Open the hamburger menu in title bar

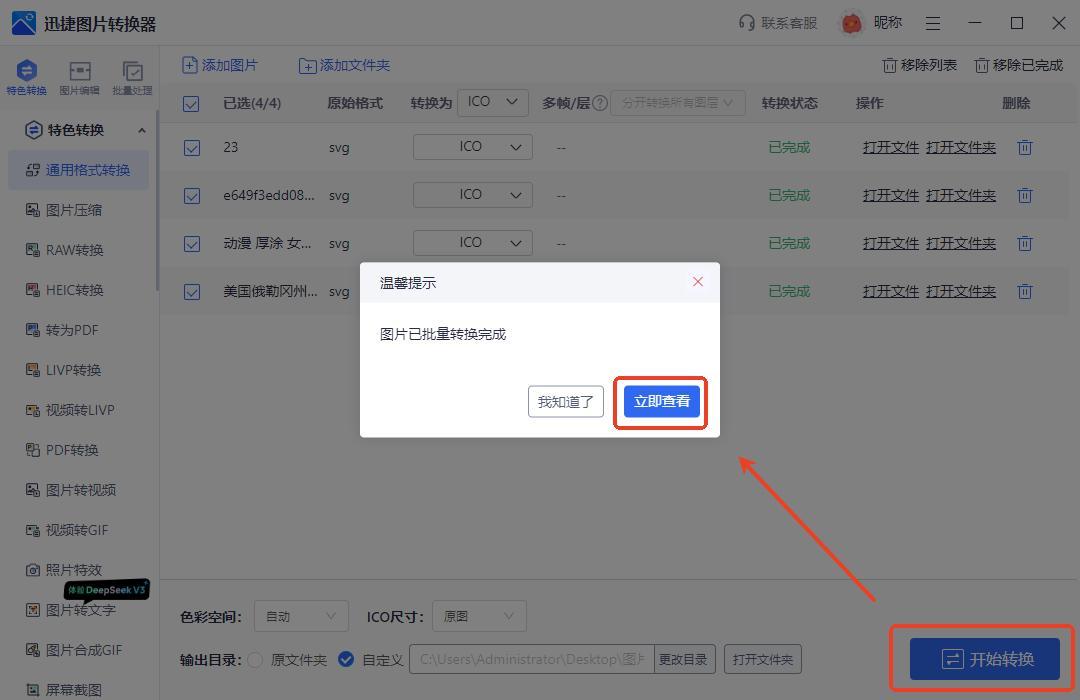tap(932, 23)
